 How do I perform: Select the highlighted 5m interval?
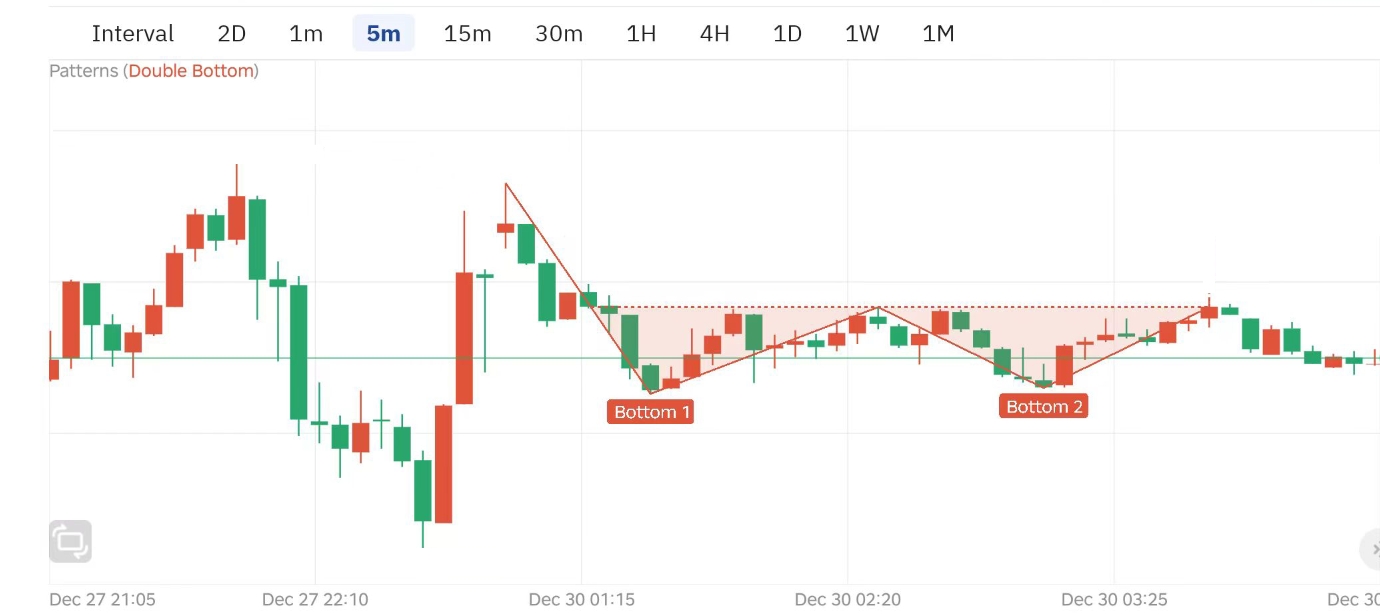click(x=383, y=34)
